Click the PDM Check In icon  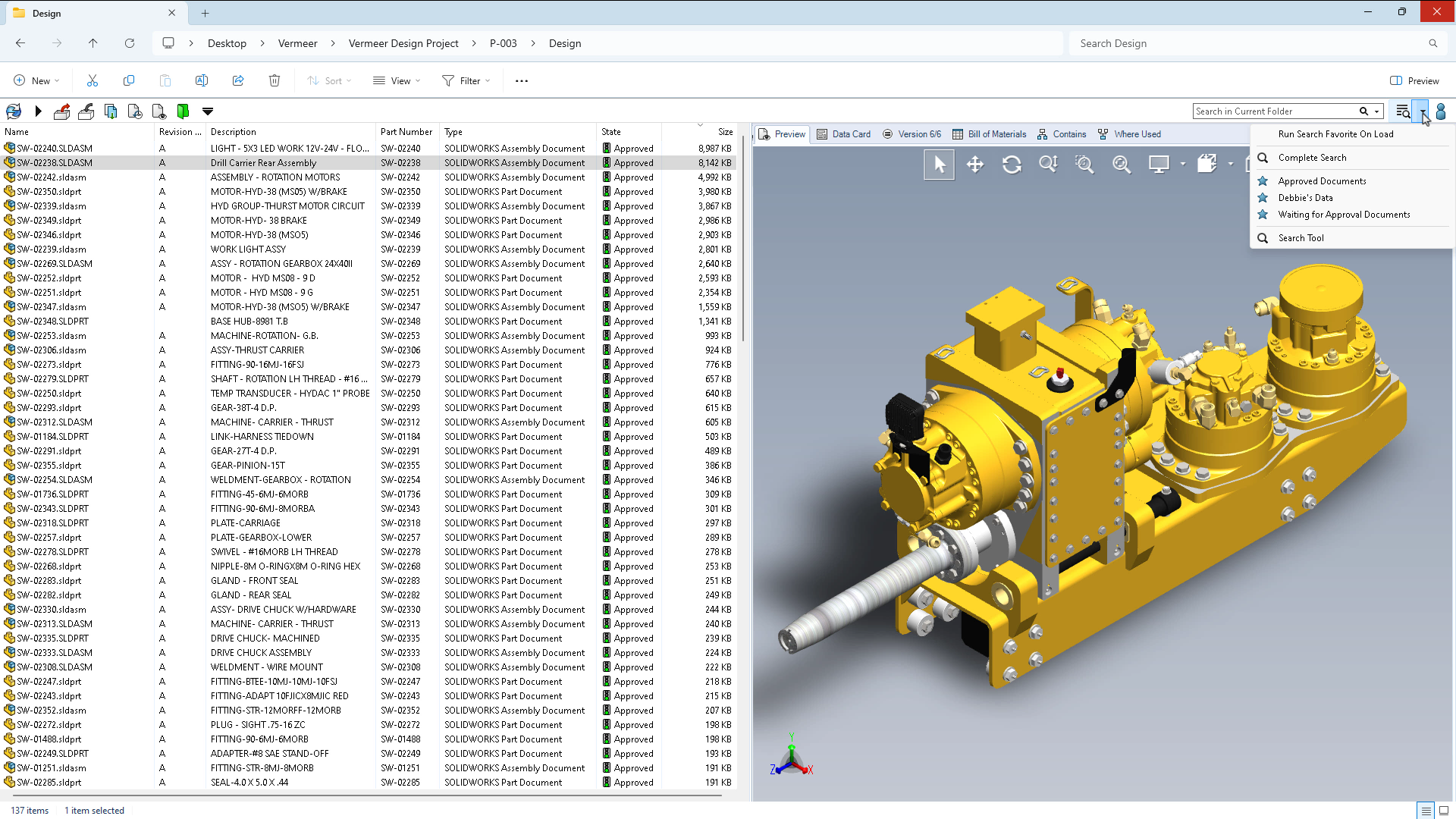86,111
